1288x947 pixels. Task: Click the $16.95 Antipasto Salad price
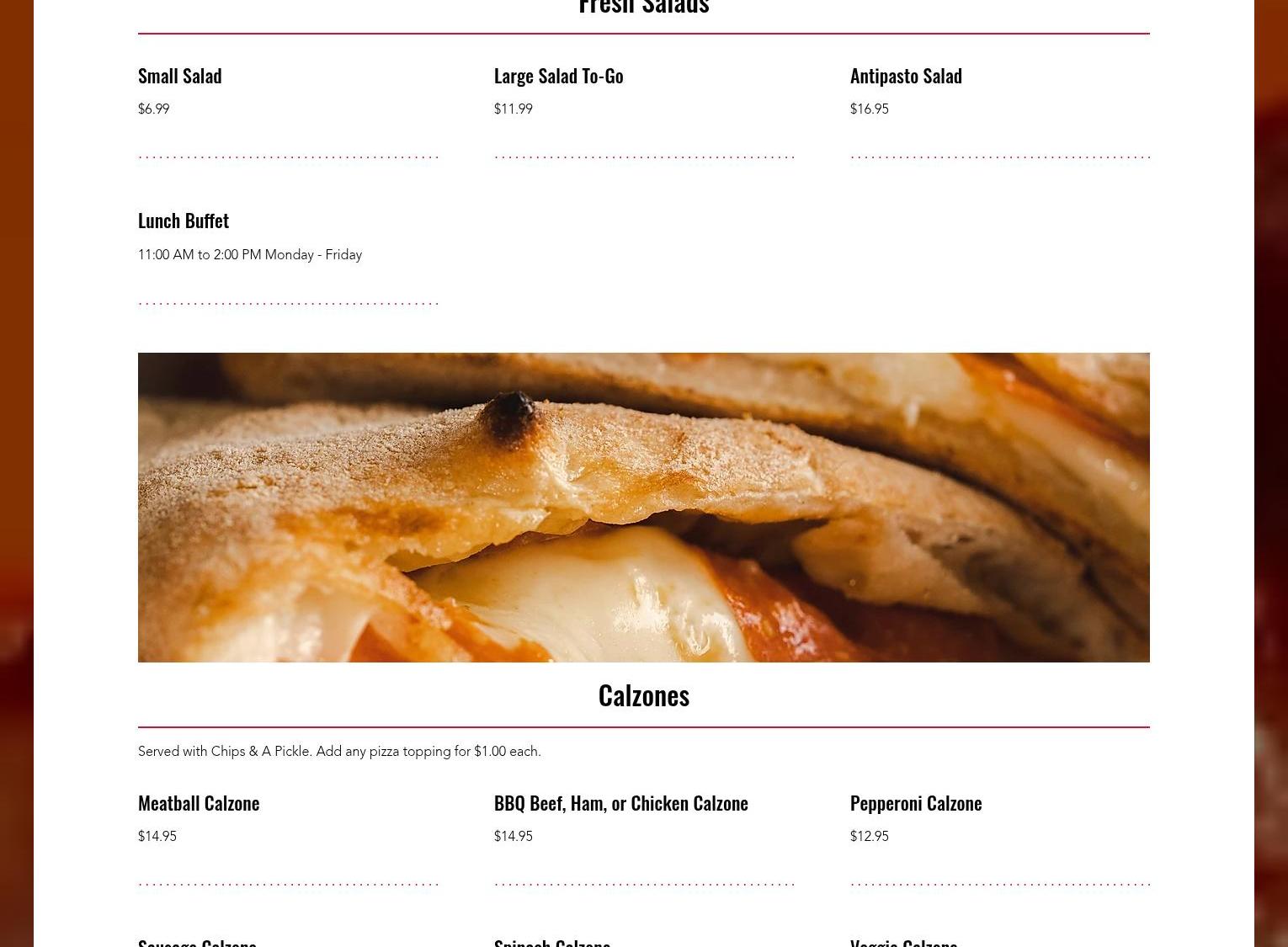point(870,109)
